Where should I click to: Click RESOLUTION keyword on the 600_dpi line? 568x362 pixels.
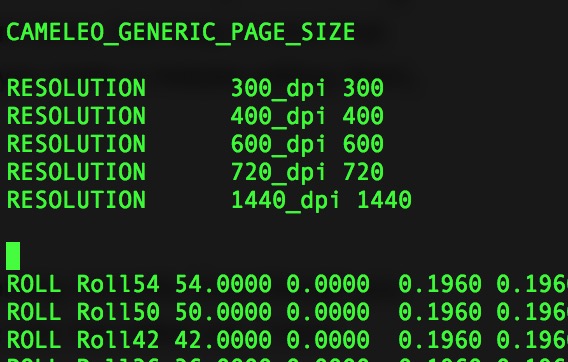[x=76, y=144]
